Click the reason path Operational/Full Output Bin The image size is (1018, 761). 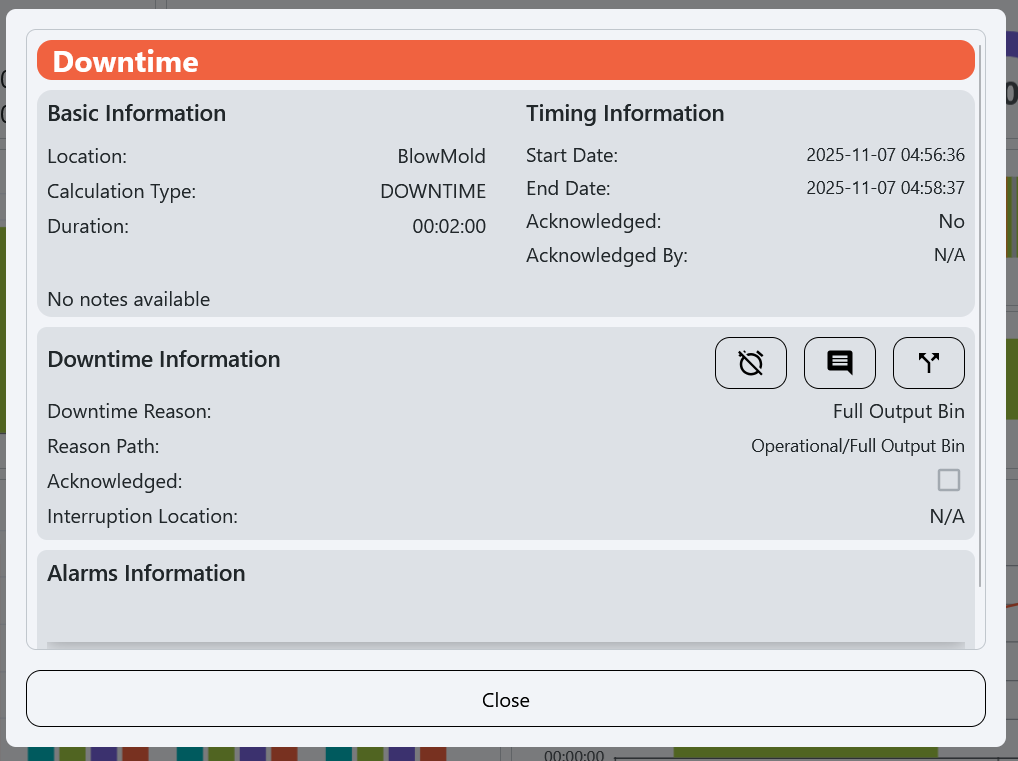(857, 445)
